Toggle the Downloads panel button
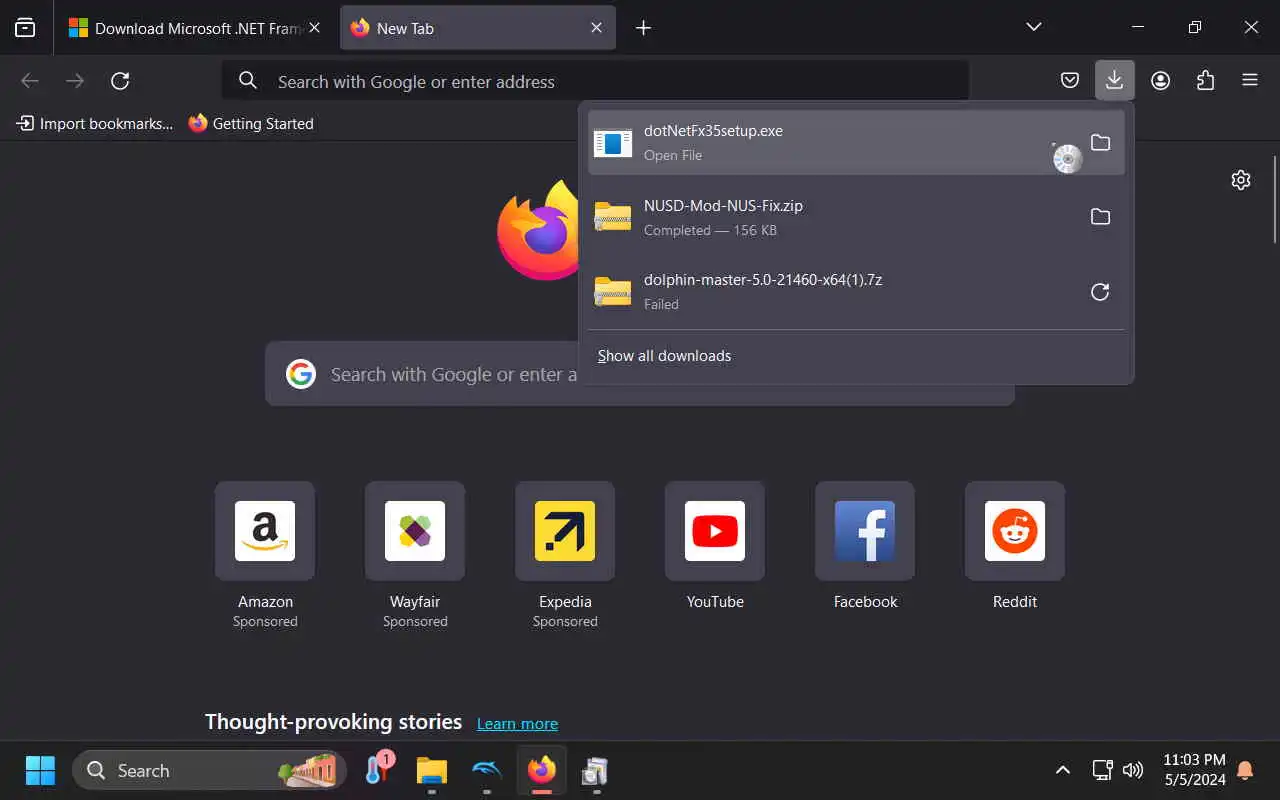The width and height of the screenshot is (1280, 800). tap(1114, 81)
